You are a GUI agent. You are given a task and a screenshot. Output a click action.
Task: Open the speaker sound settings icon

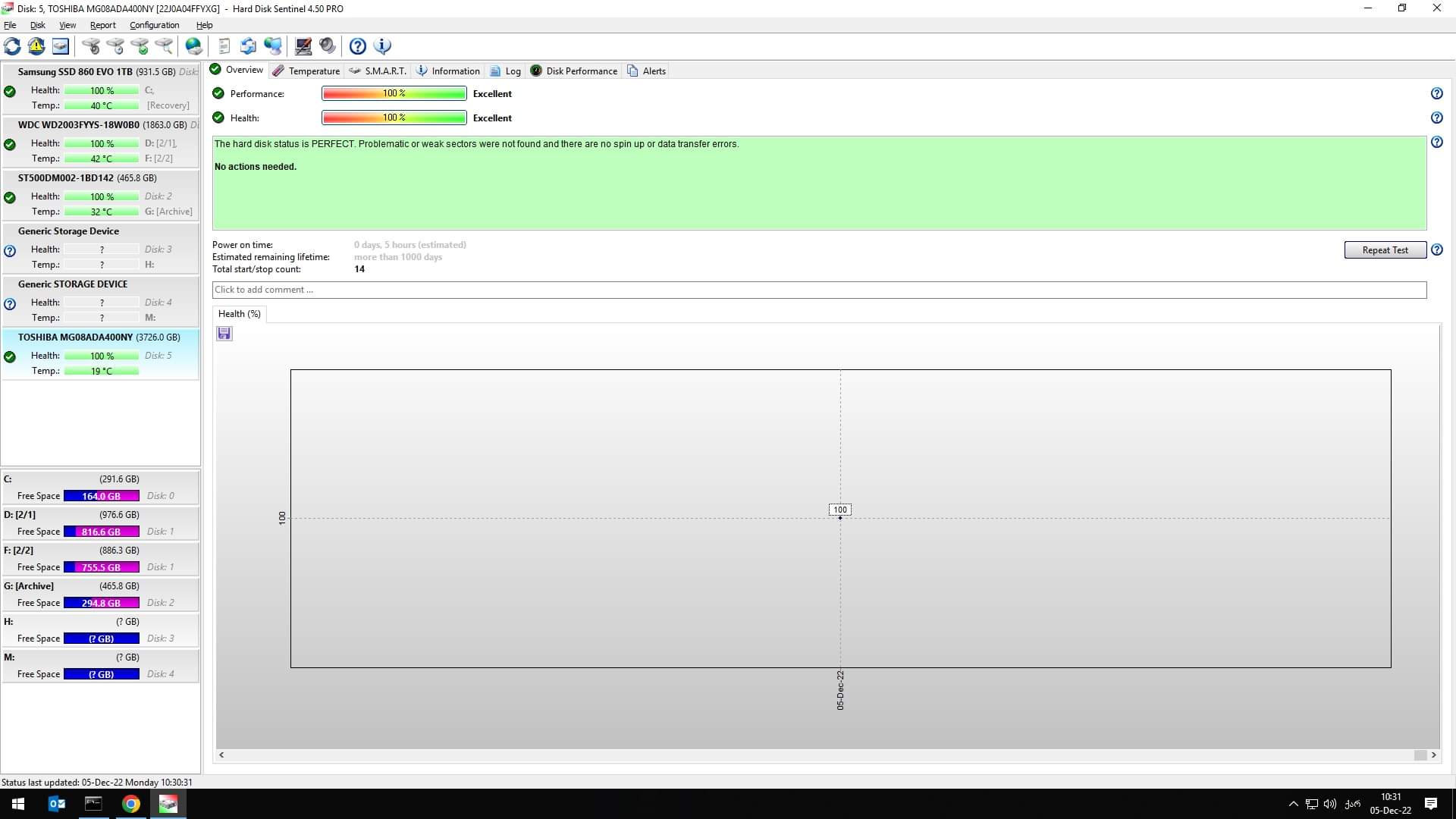point(328,46)
